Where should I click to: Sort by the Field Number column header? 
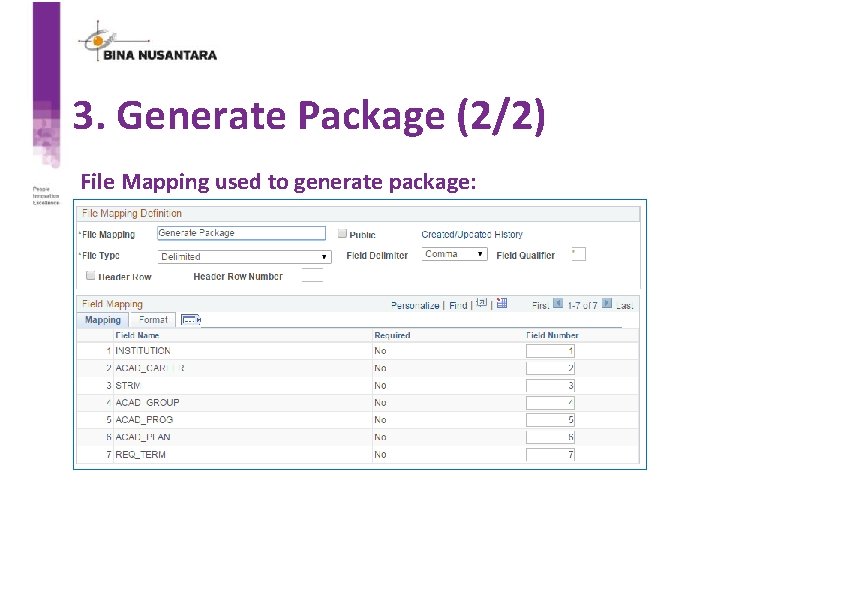(x=551, y=335)
